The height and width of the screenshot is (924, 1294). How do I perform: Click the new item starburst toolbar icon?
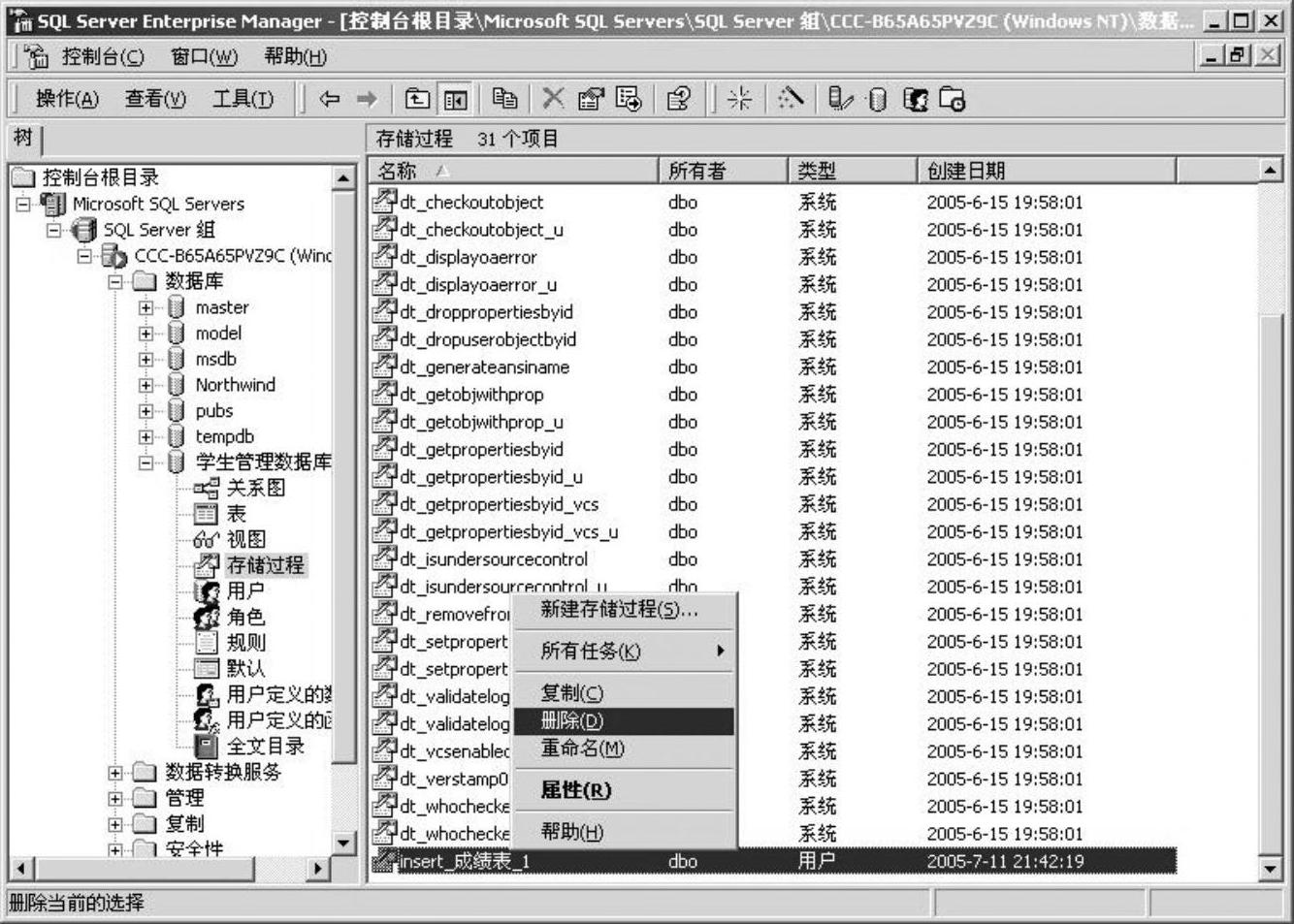(739, 99)
